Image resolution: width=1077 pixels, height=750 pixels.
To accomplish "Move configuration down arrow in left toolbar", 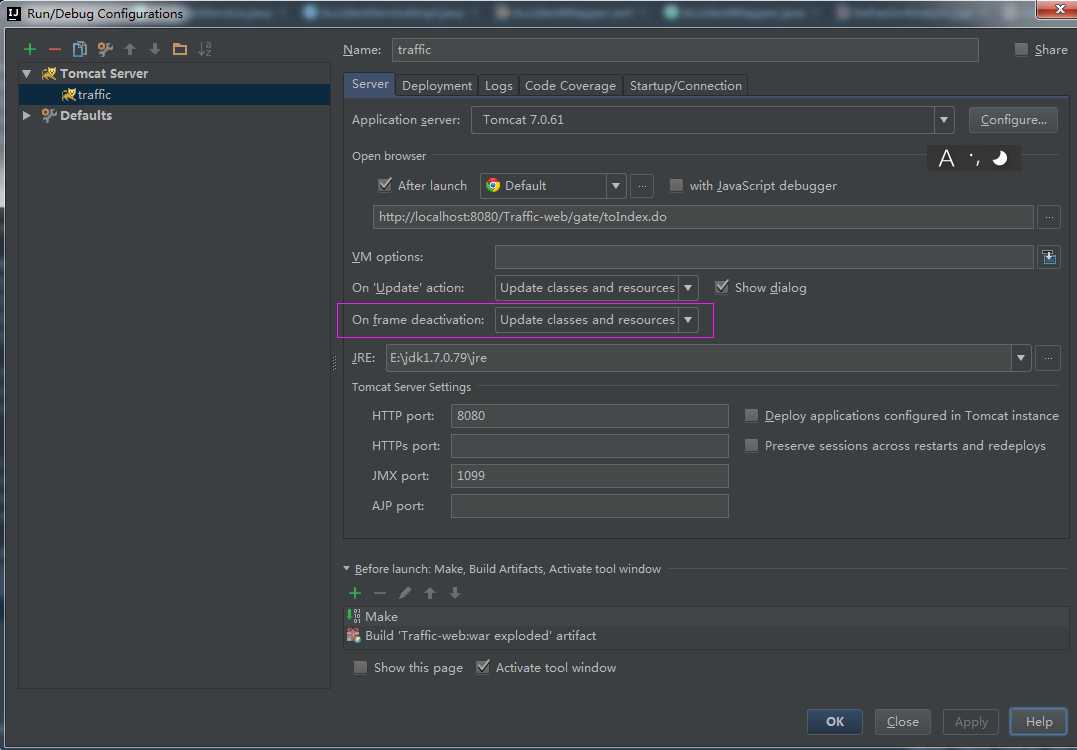I will point(155,49).
